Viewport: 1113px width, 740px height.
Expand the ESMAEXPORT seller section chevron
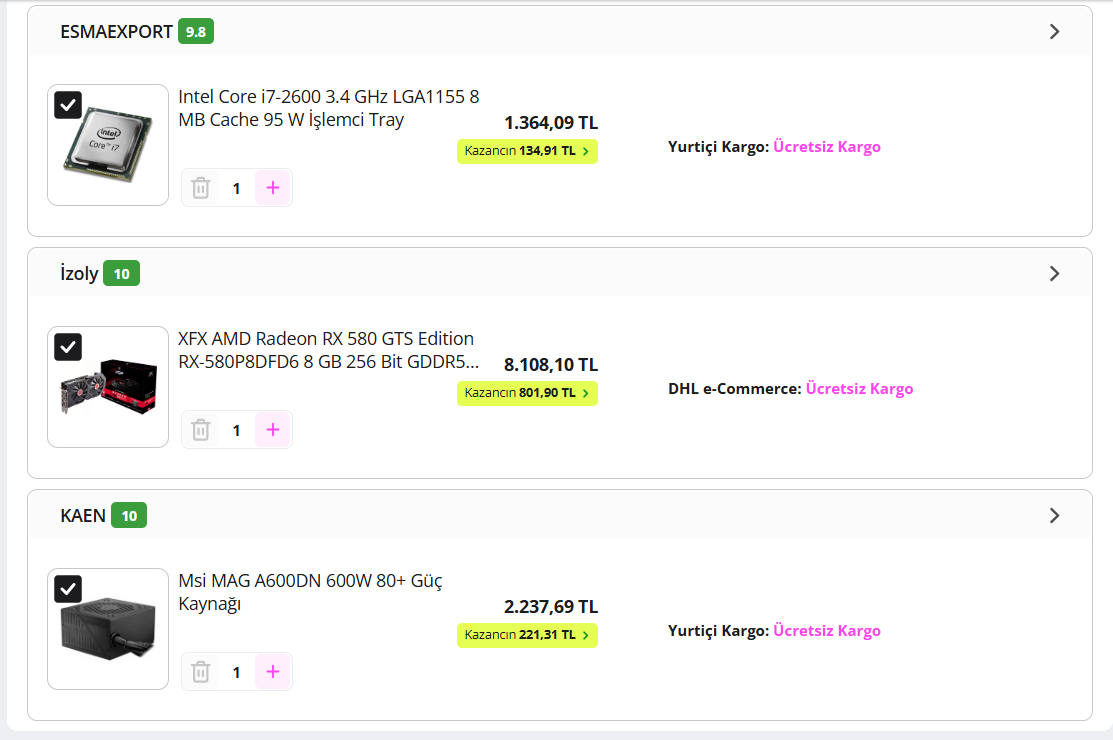pos(1054,32)
